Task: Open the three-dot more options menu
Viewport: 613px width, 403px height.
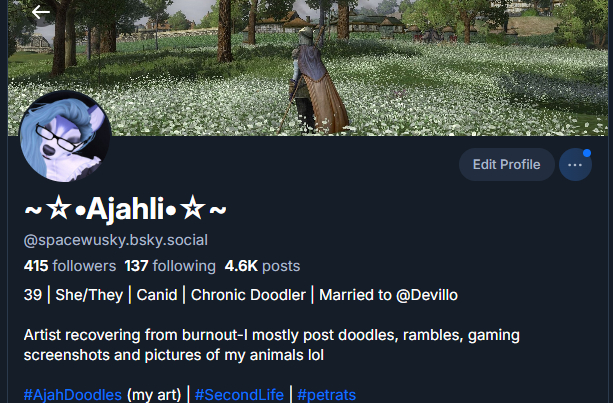Action: click(x=575, y=165)
